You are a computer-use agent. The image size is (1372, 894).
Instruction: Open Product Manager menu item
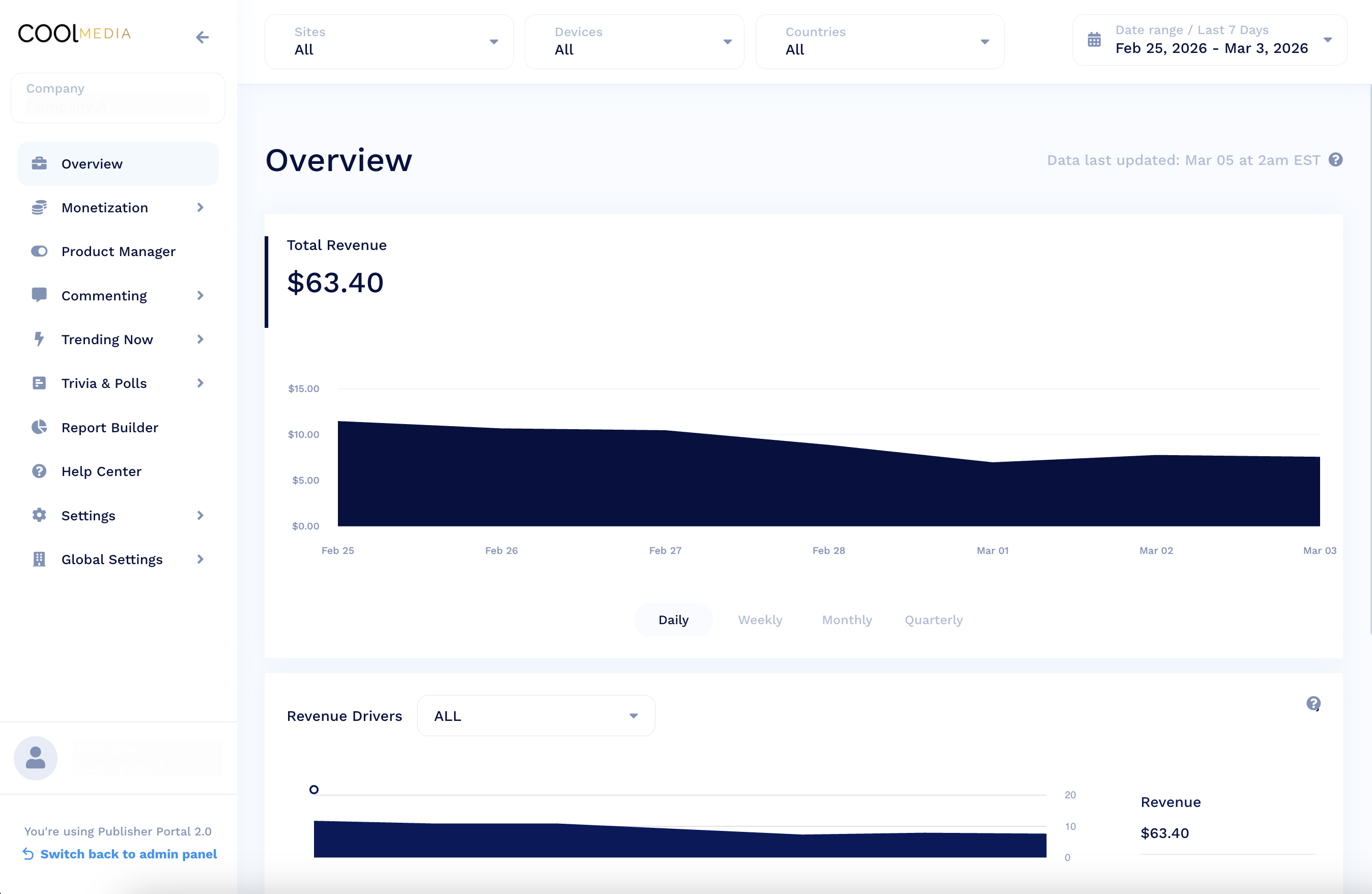point(118,252)
